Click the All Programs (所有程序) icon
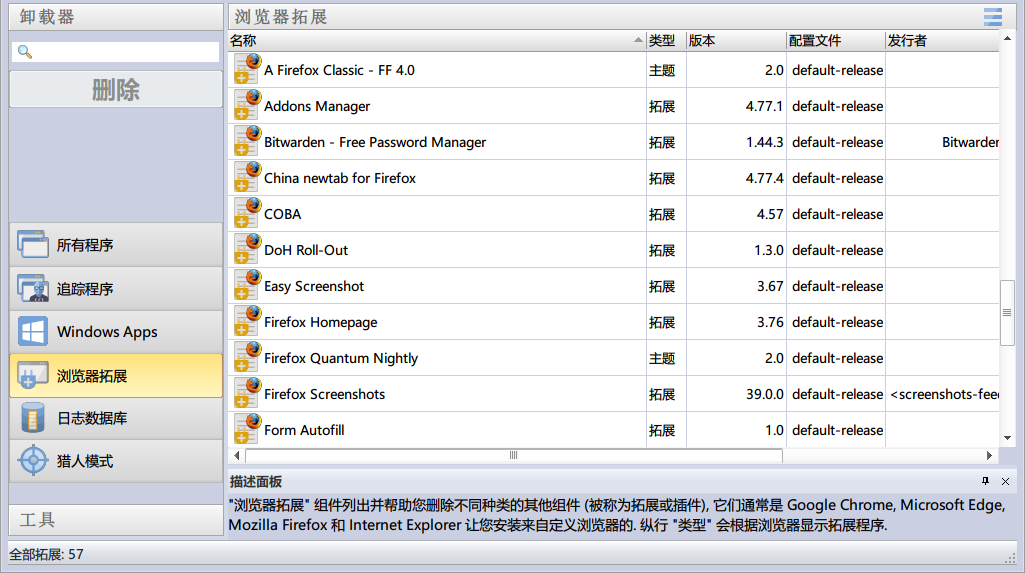 33,244
